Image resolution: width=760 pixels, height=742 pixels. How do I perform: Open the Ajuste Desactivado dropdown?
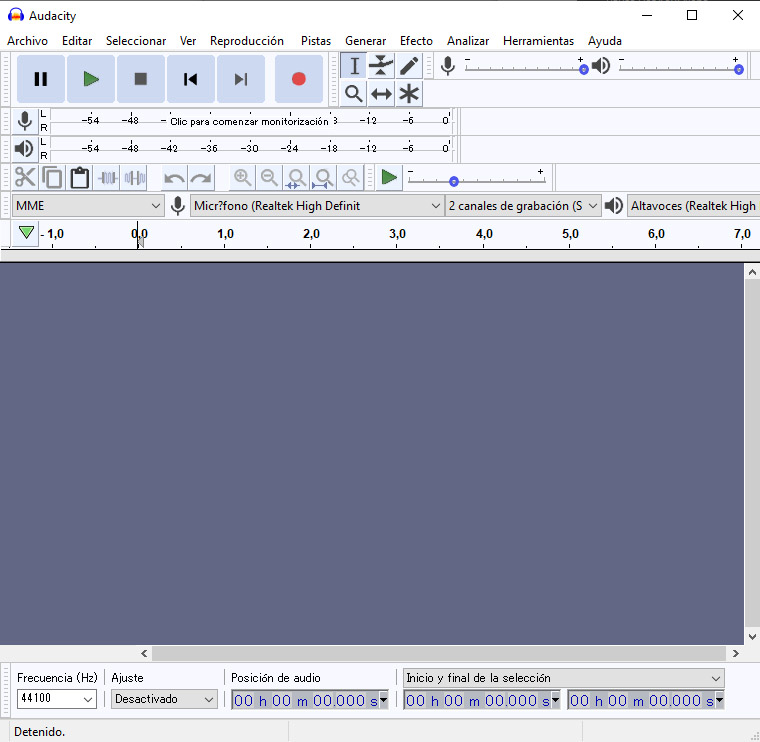click(x=164, y=699)
